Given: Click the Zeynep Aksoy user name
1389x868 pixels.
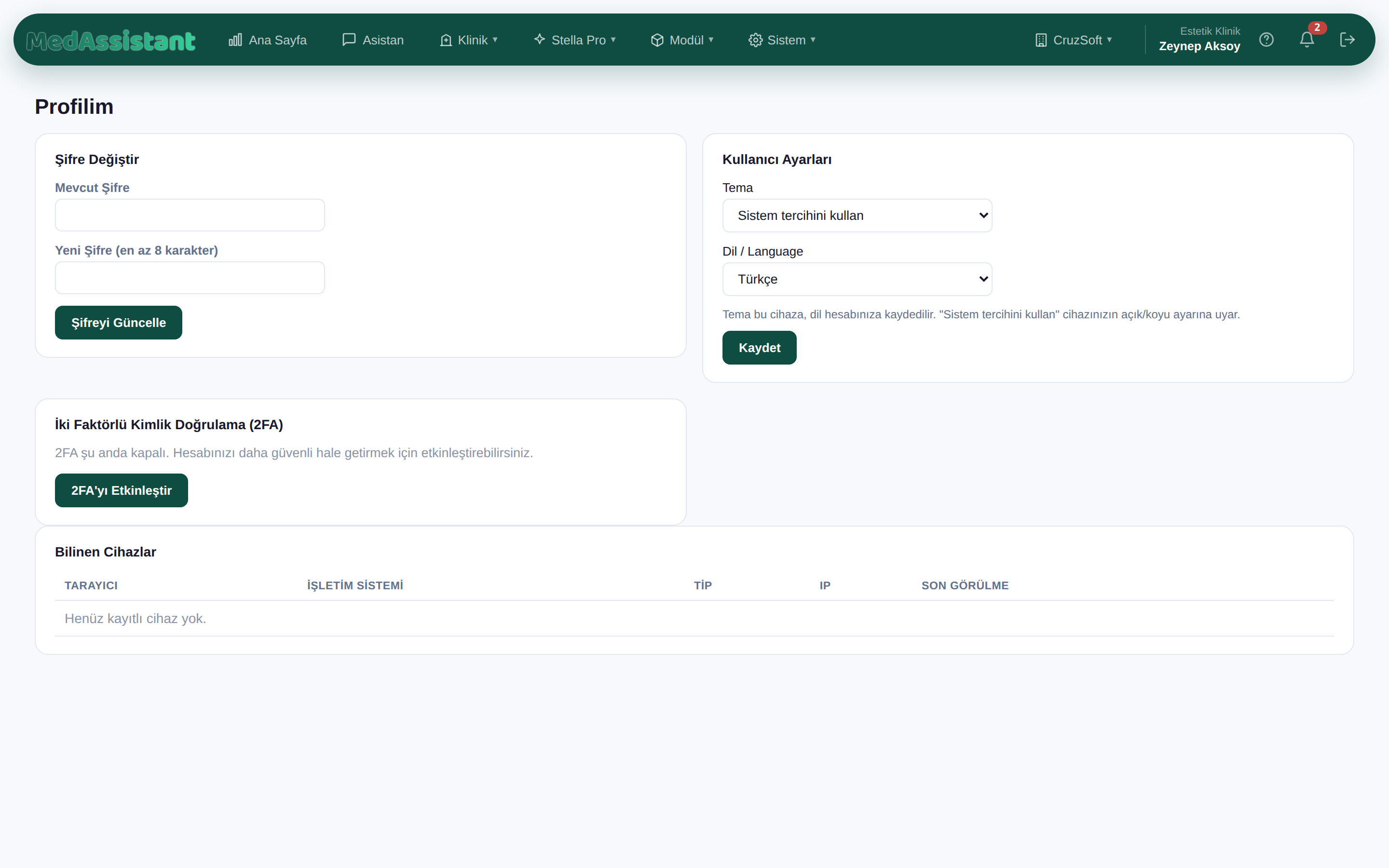Looking at the screenshot, I should click(x=1199, y=46).
